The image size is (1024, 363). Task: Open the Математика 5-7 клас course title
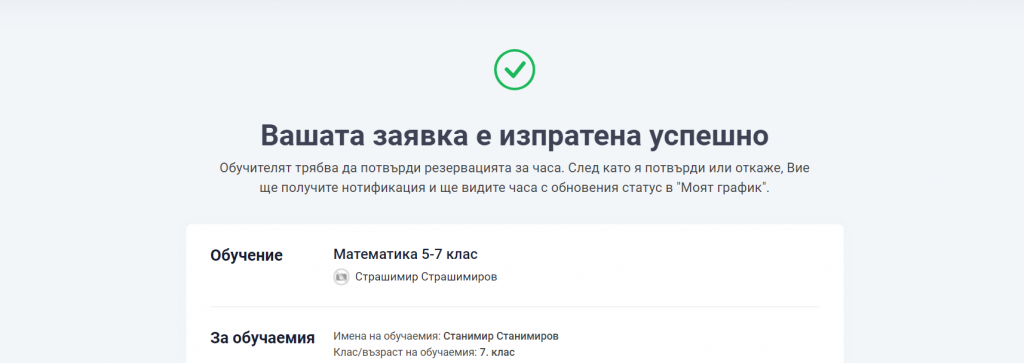406,254
